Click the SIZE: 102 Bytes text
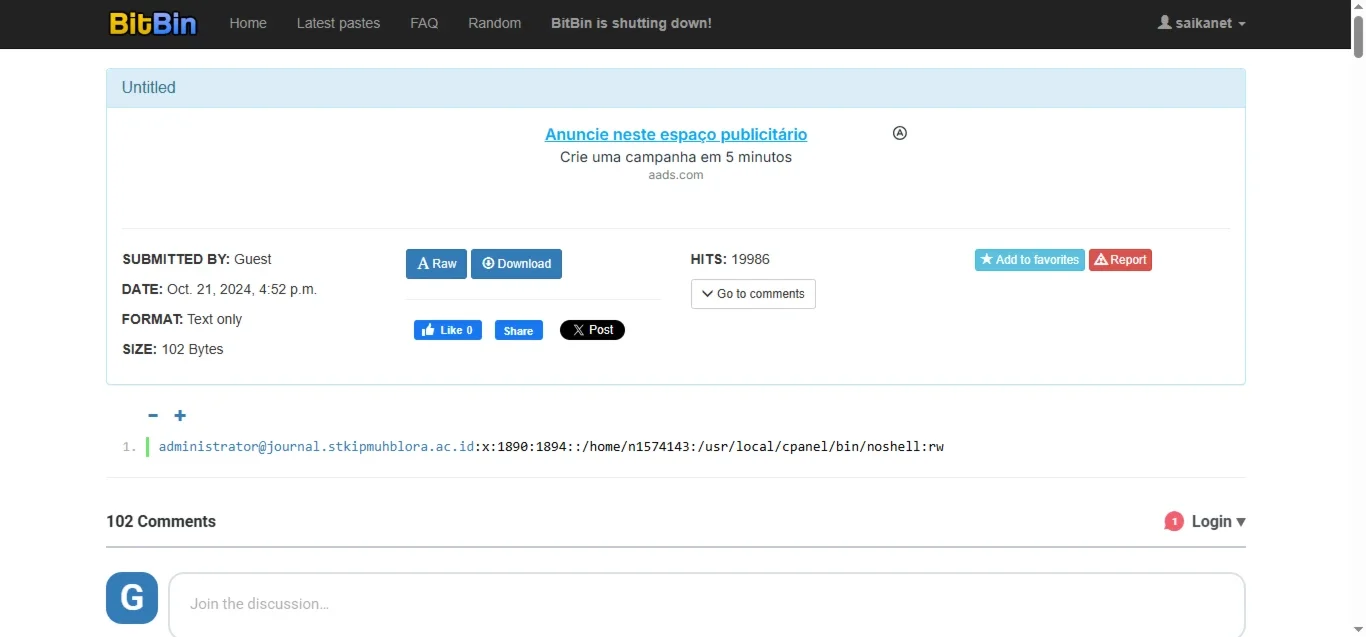 tap(173, 349)
